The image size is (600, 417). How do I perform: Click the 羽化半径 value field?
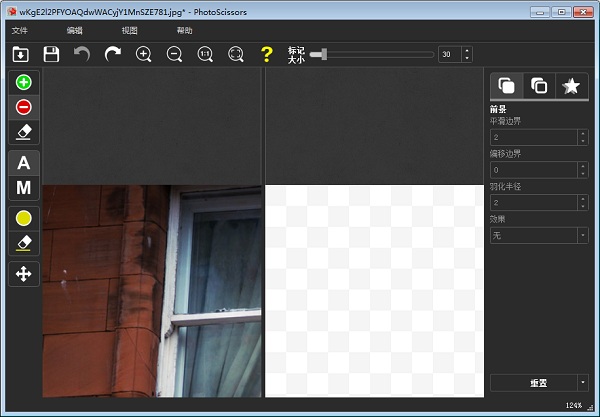[534, 203]
